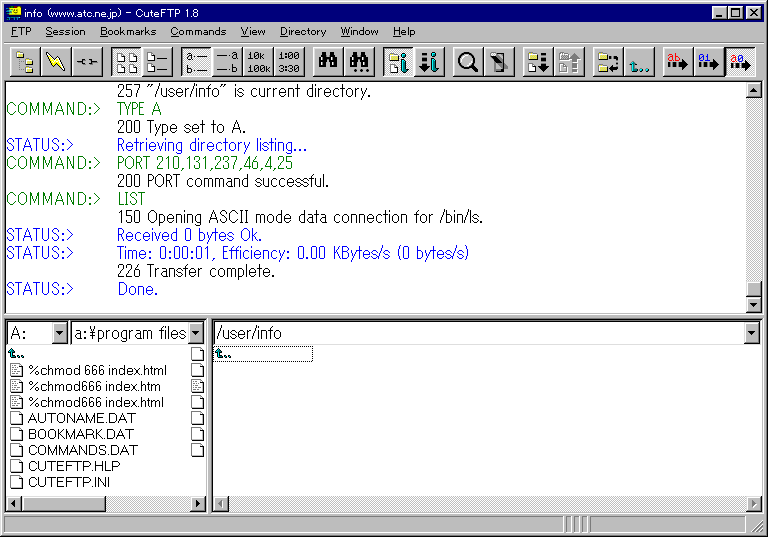
Task: Click the binoculars find next icon
Action: pos(359,62)
